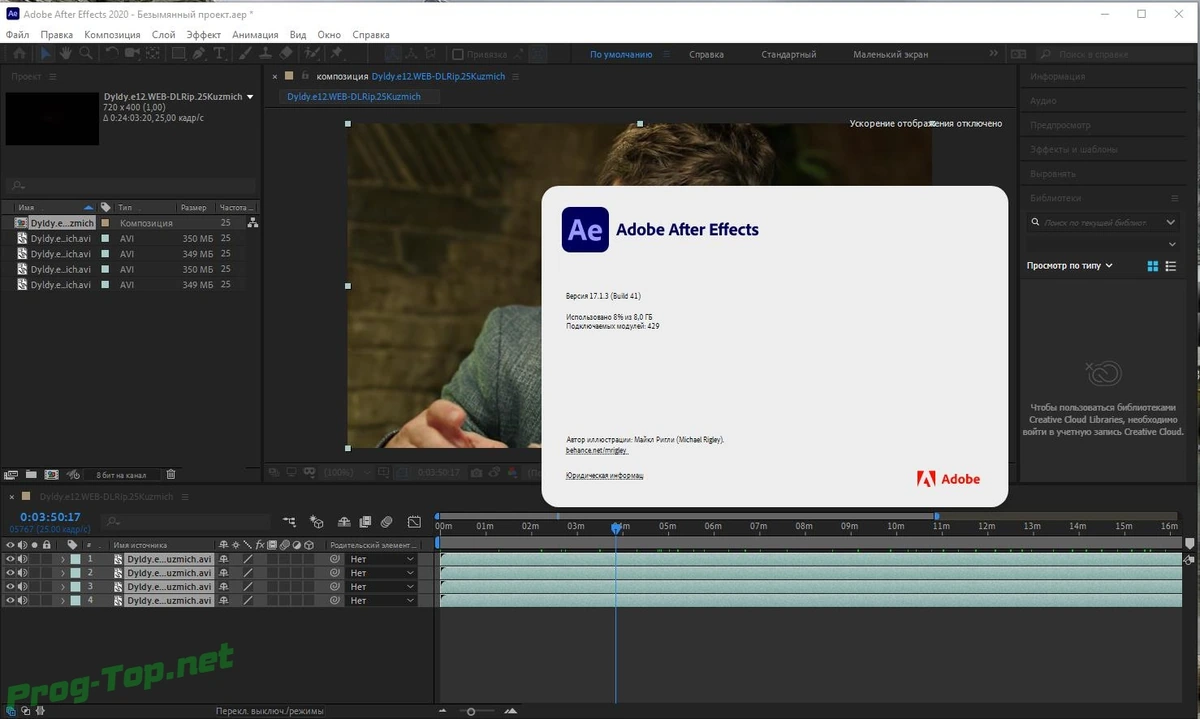Hide video of layer 4 via eye icon
1200x719 pixels.
click(10, 600)
